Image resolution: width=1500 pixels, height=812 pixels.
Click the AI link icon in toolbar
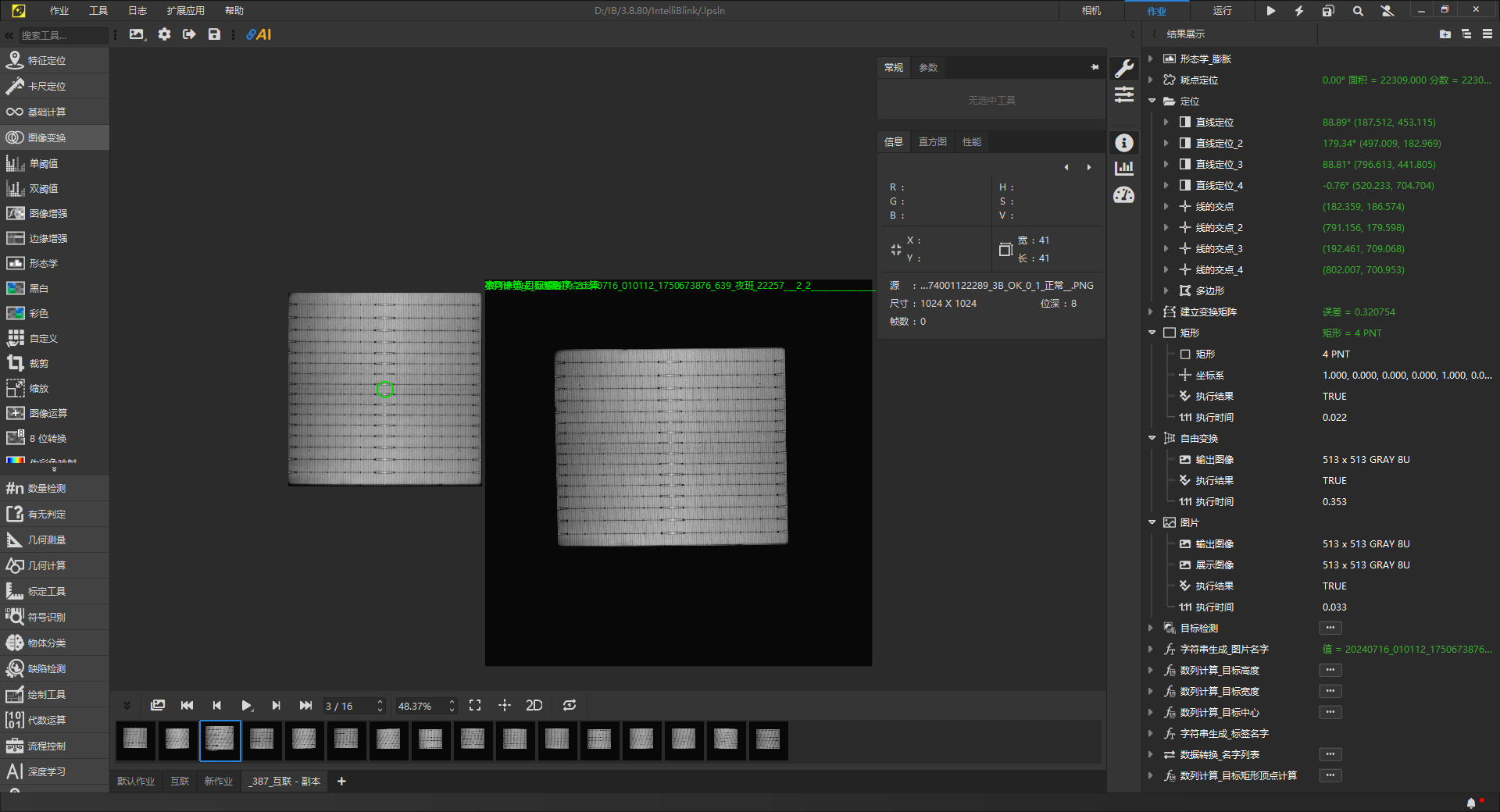259,34
